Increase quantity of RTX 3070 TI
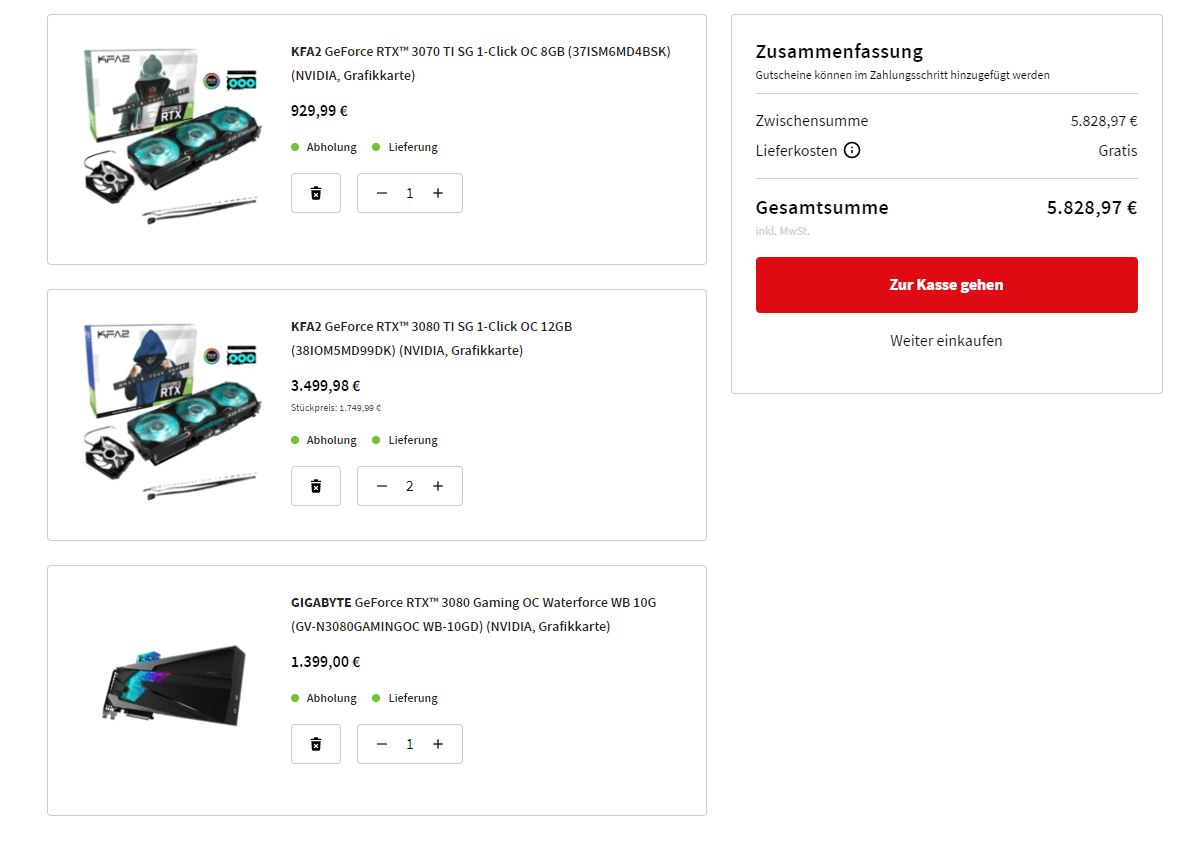1203x841 pixels. pyautogui.click(x=438, y=193)
